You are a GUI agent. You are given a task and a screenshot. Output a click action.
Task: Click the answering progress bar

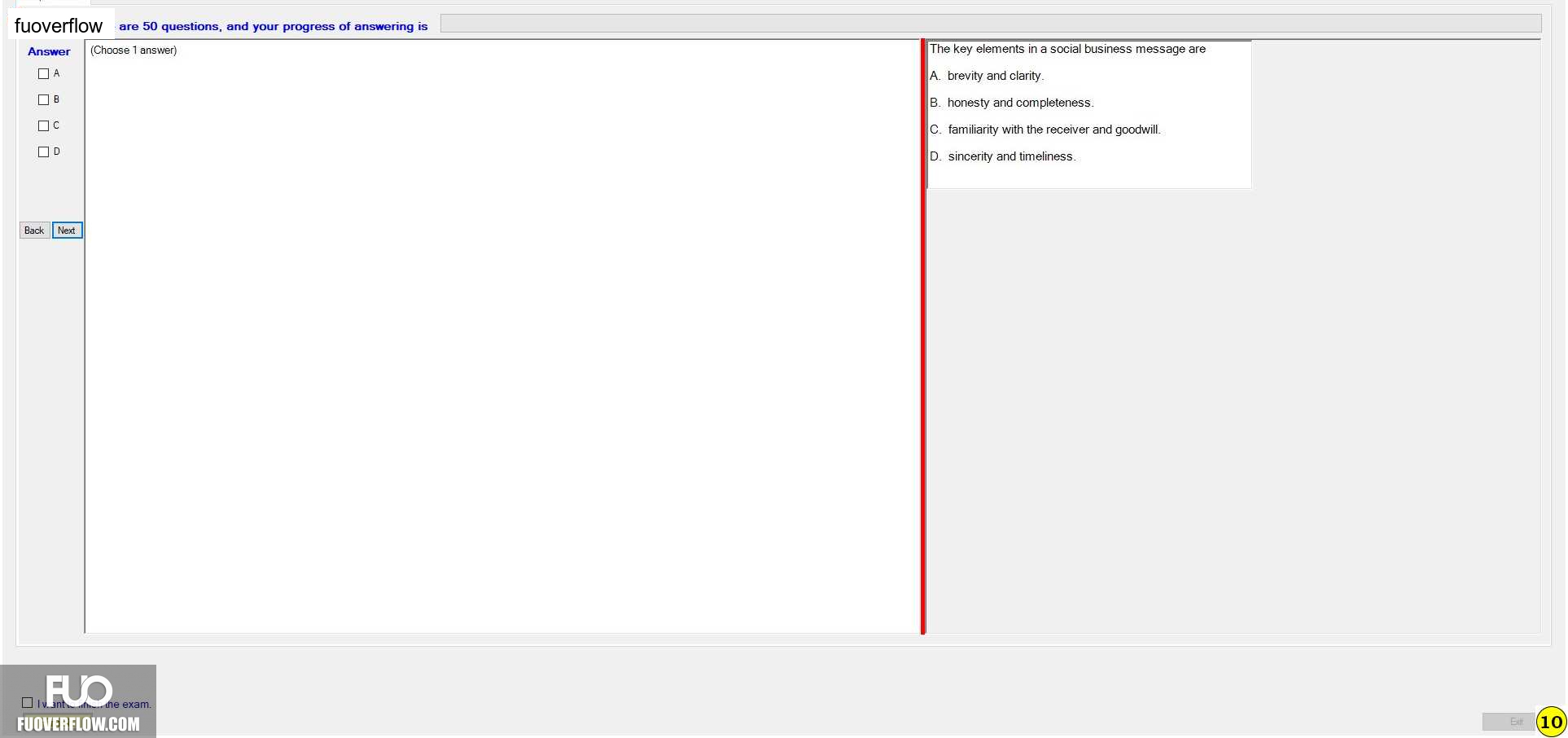(991, 24)
